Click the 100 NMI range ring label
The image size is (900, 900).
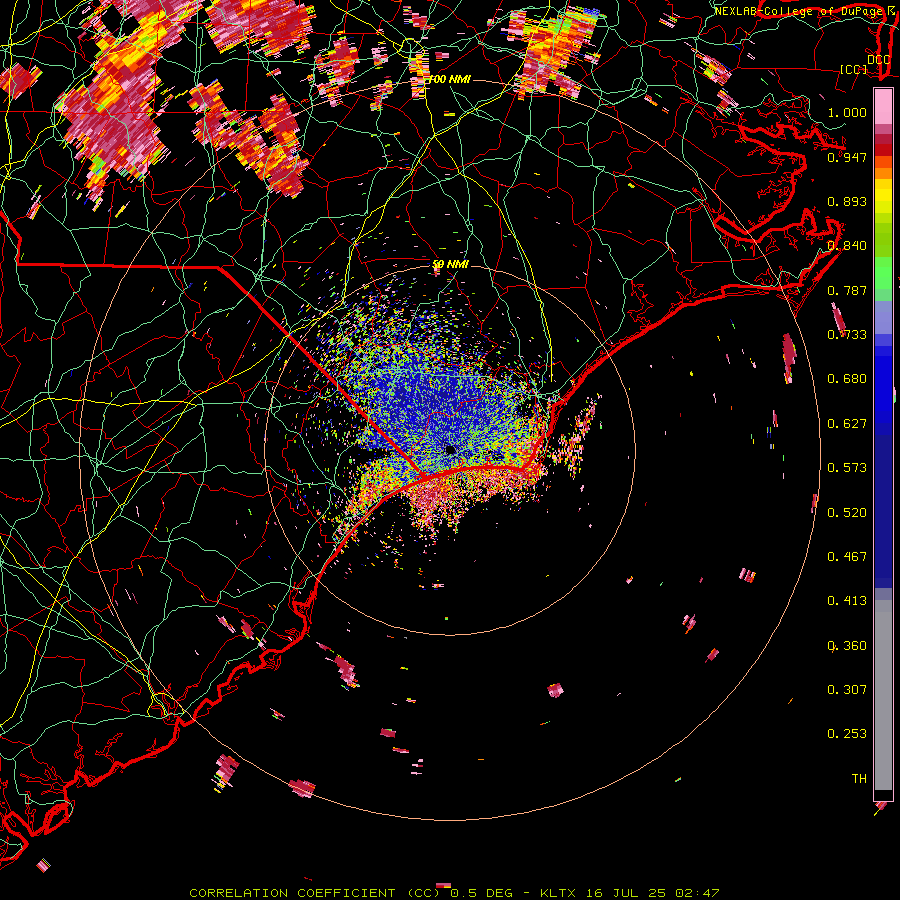click(x=449, y=79)
